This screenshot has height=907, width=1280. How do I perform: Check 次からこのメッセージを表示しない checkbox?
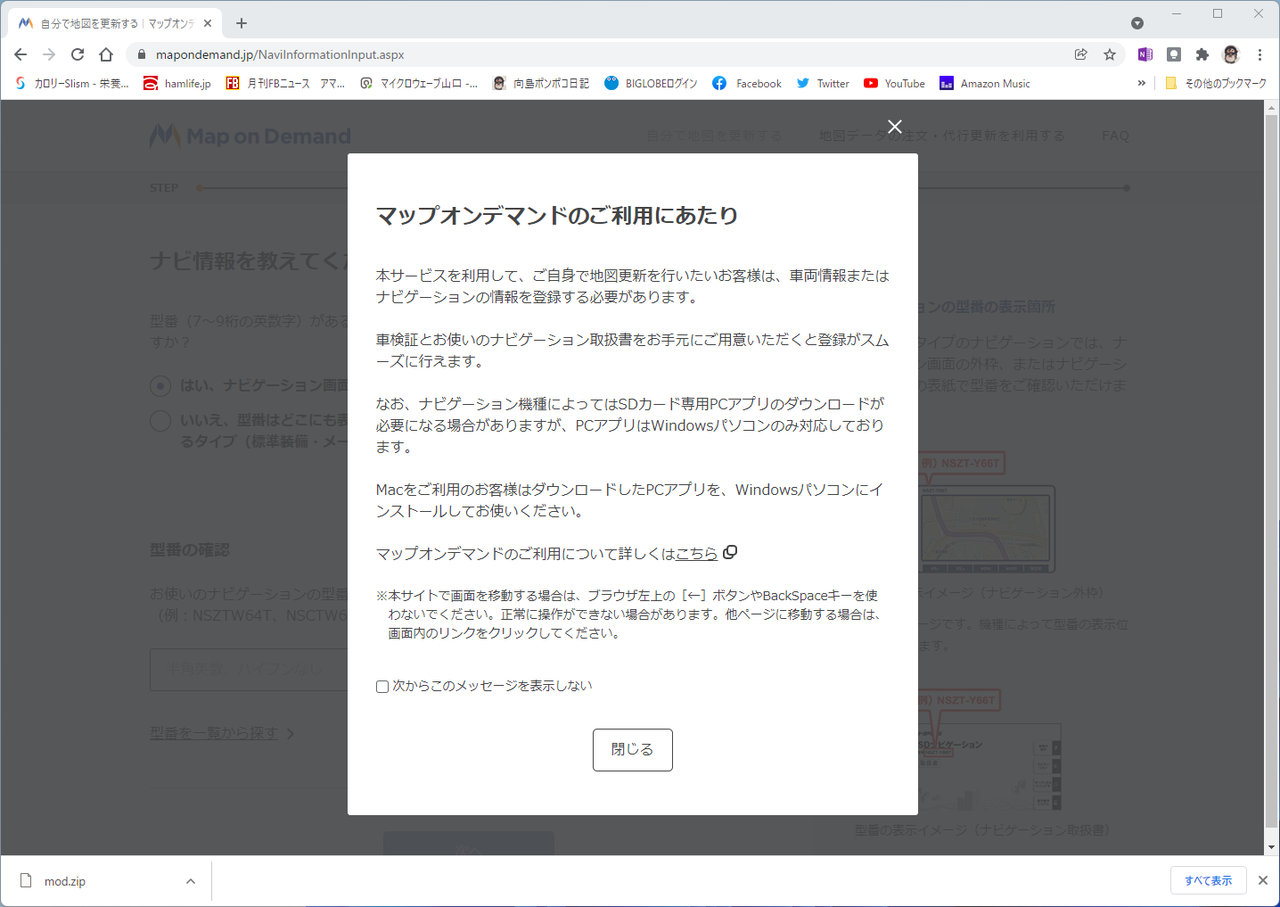pos(382,687)
